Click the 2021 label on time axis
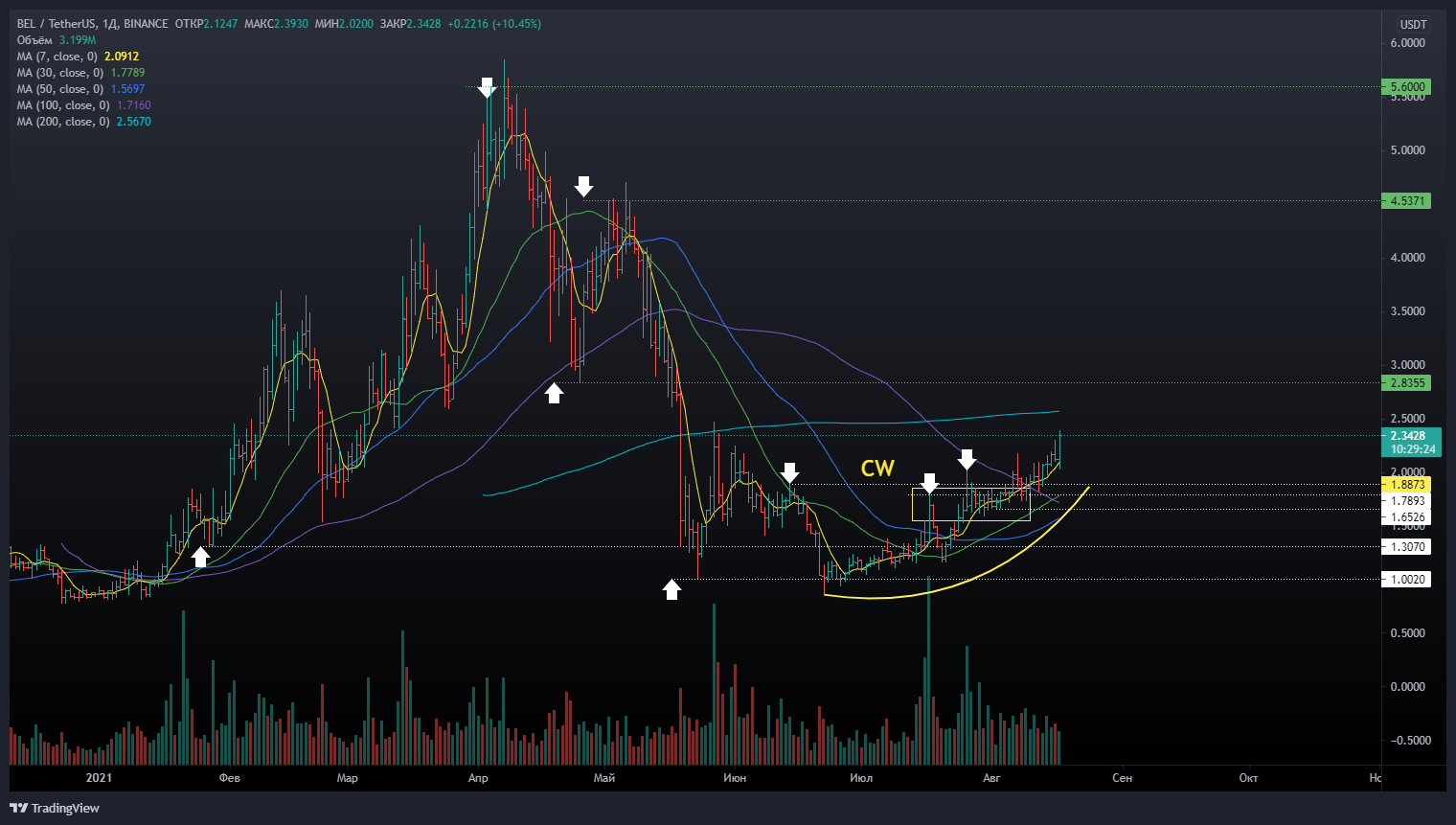This screenshot has height=825, width=1456. (x=99, y=778)
